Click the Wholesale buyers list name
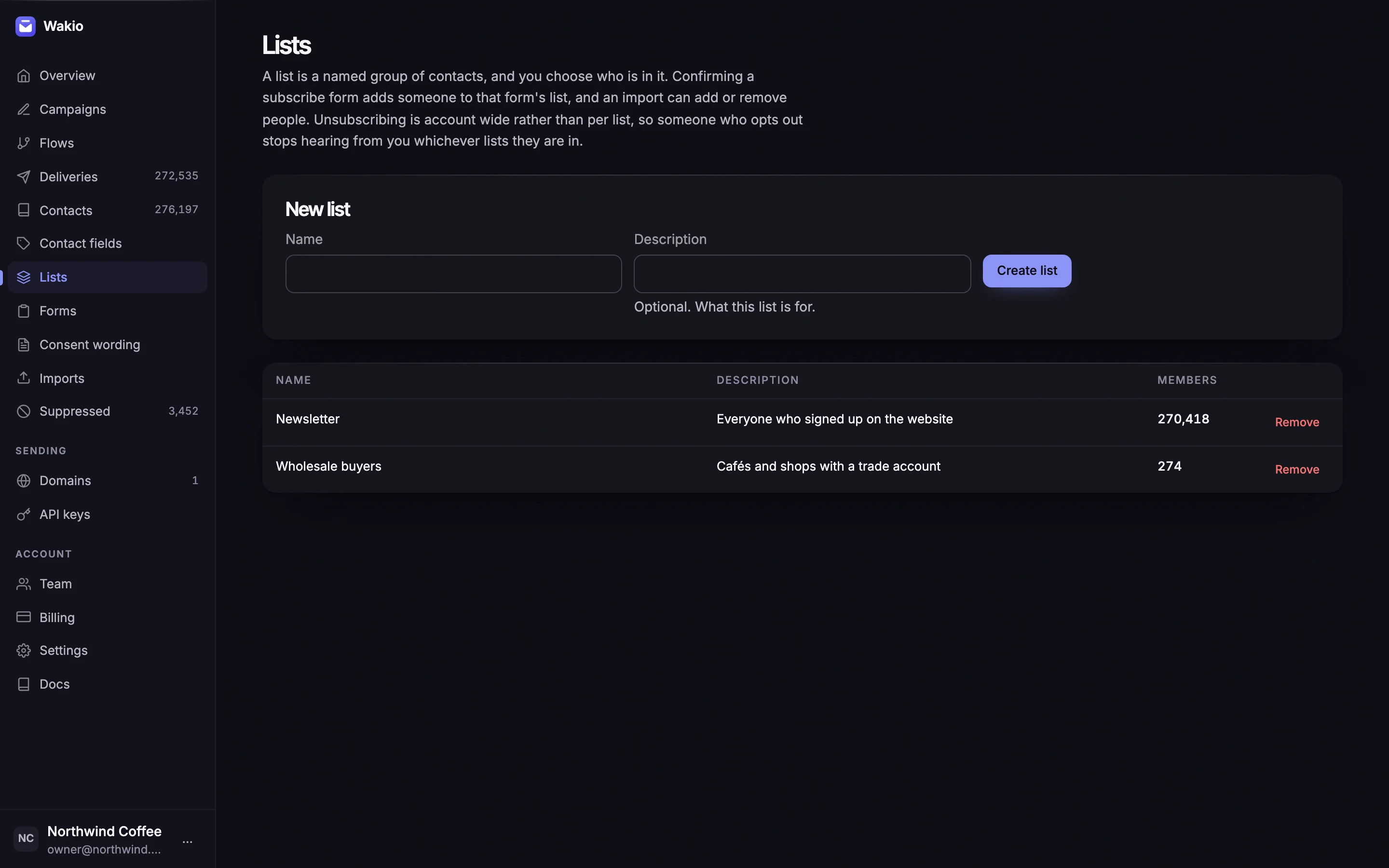The width and height of the screenshot is (1389, 868). 328,466
